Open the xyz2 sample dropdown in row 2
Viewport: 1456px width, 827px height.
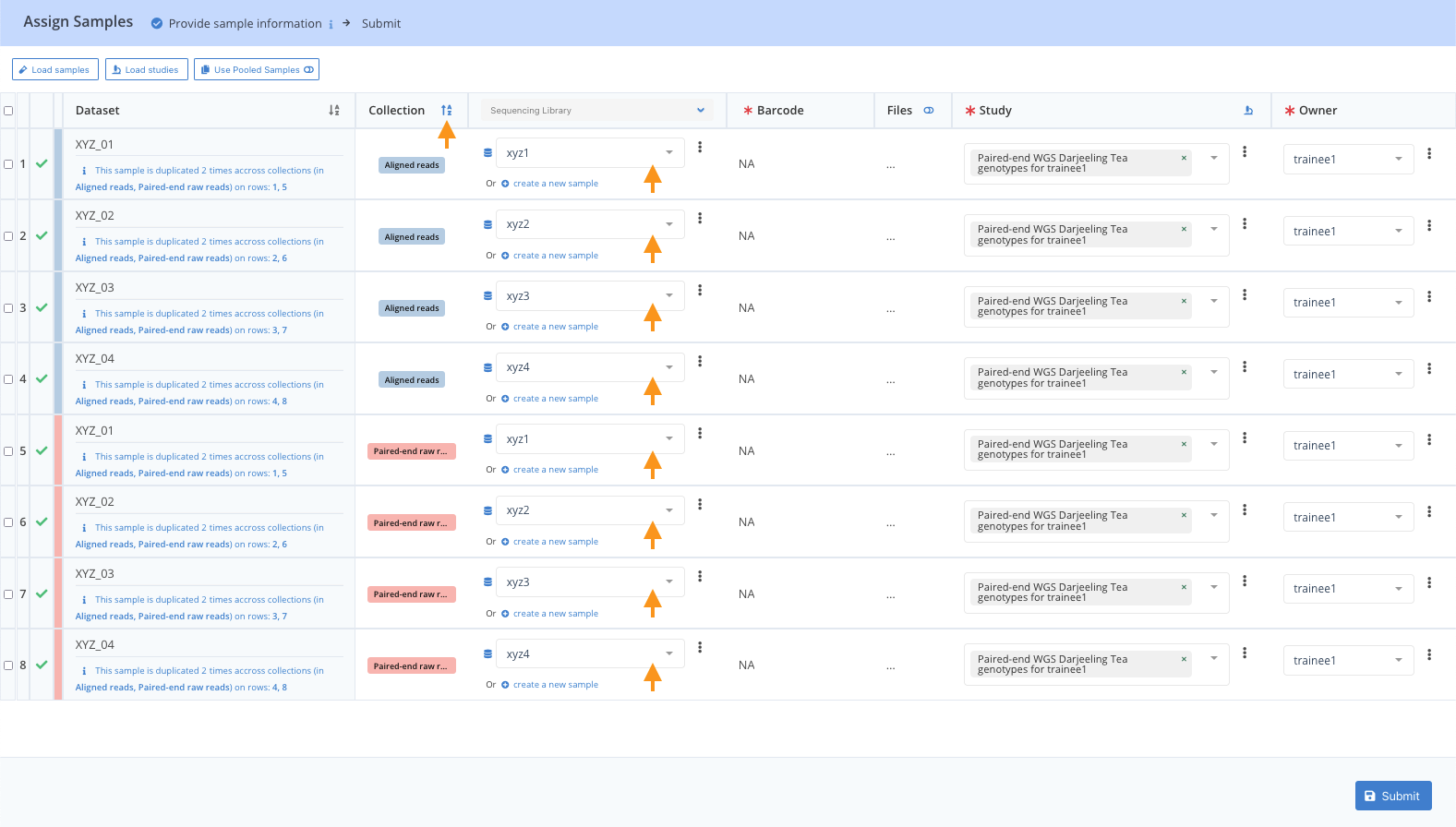(590, 224)
